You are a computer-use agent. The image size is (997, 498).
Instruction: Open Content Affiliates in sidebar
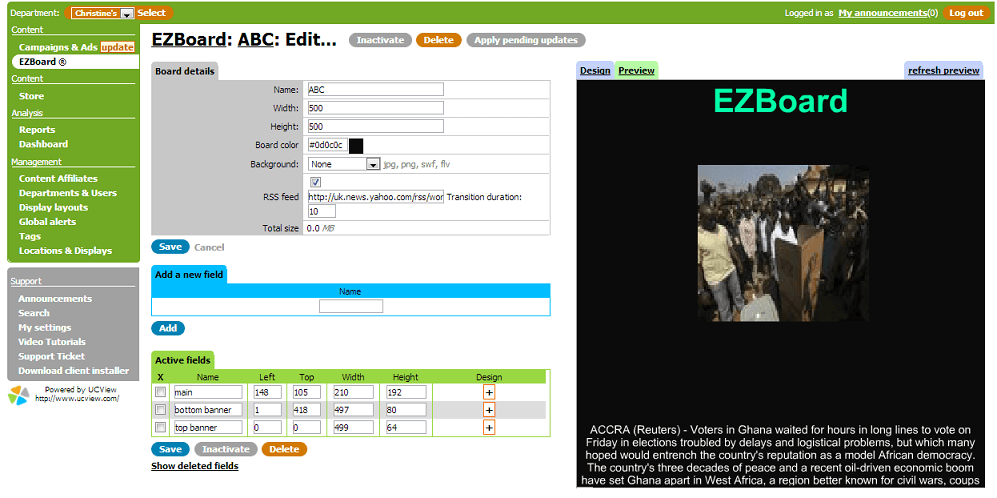click(x=58, y=179)
